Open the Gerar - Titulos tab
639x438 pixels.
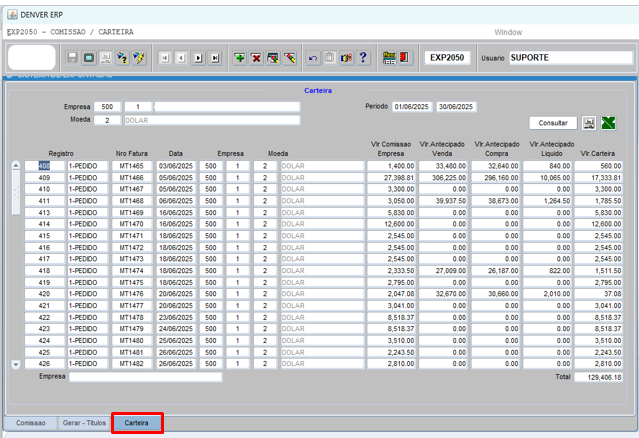point(82,424)
